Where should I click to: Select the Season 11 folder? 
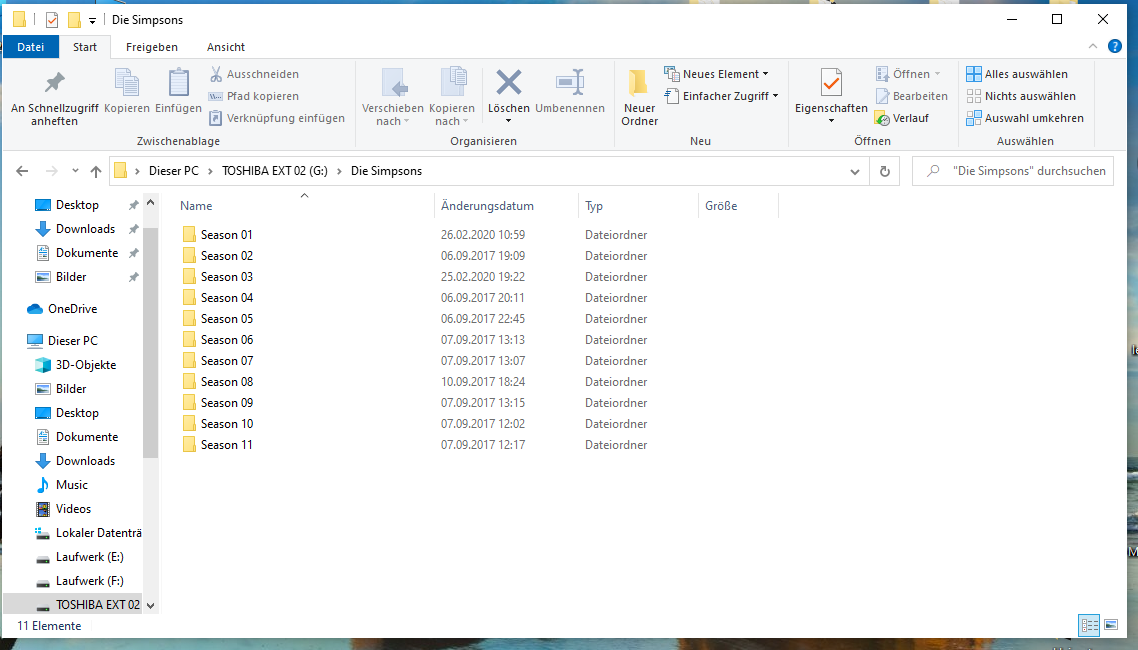(x=226, y=445)
